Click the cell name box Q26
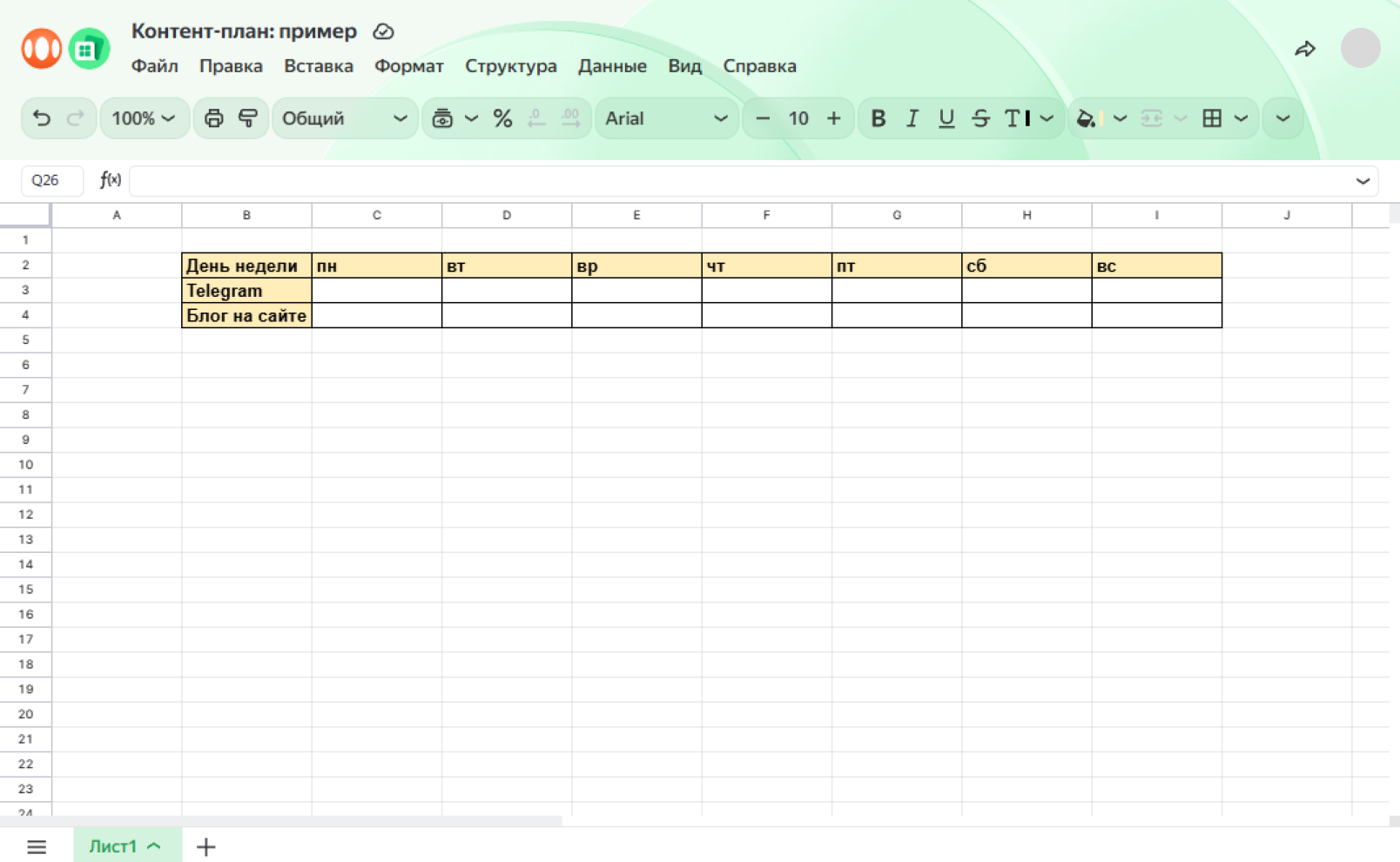 (x=51, y=180)
